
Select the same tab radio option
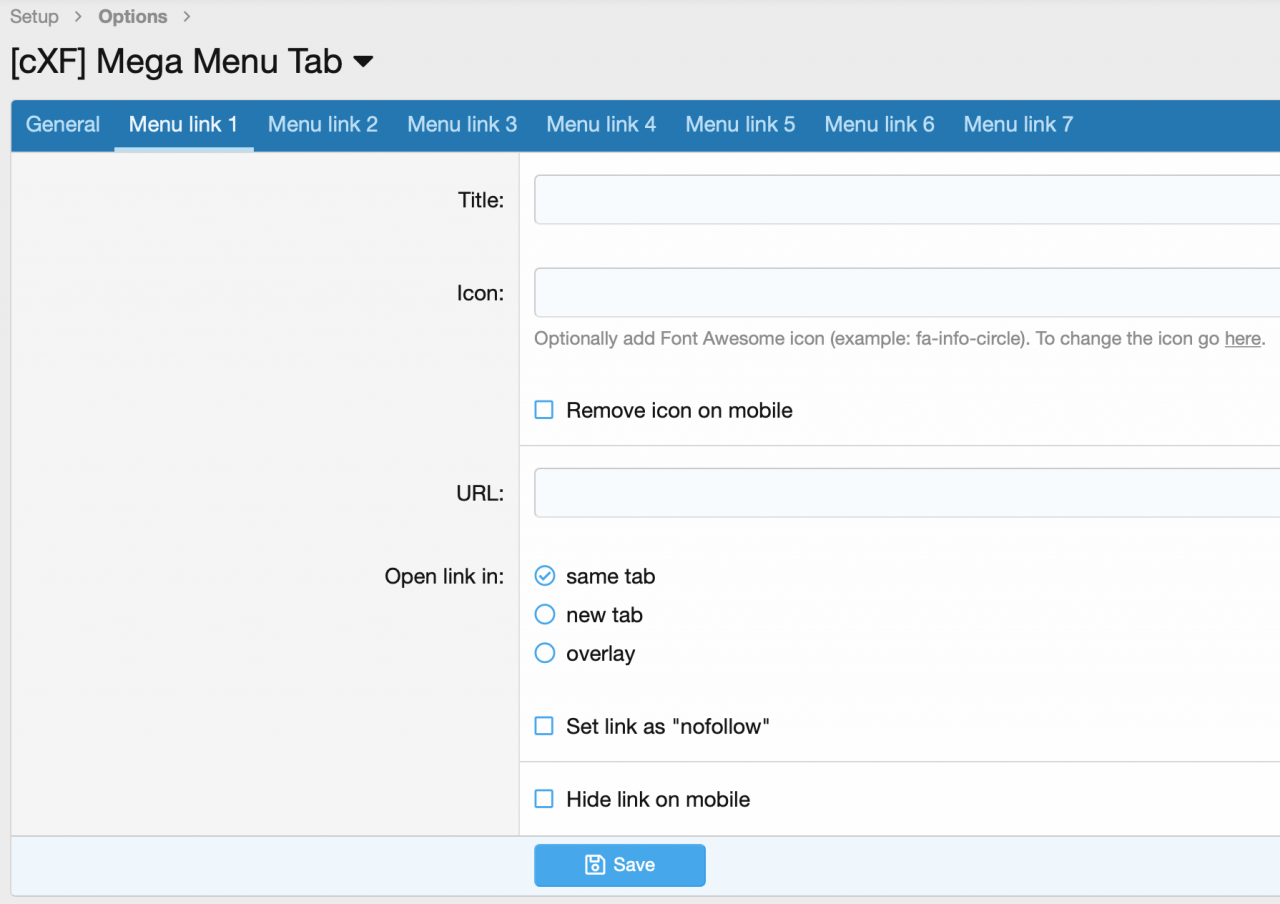coord(545,576)
